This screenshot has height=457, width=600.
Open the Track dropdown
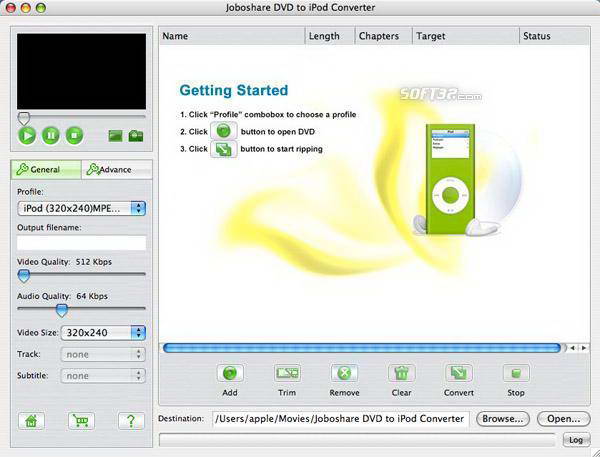click(x=103, y=354)
